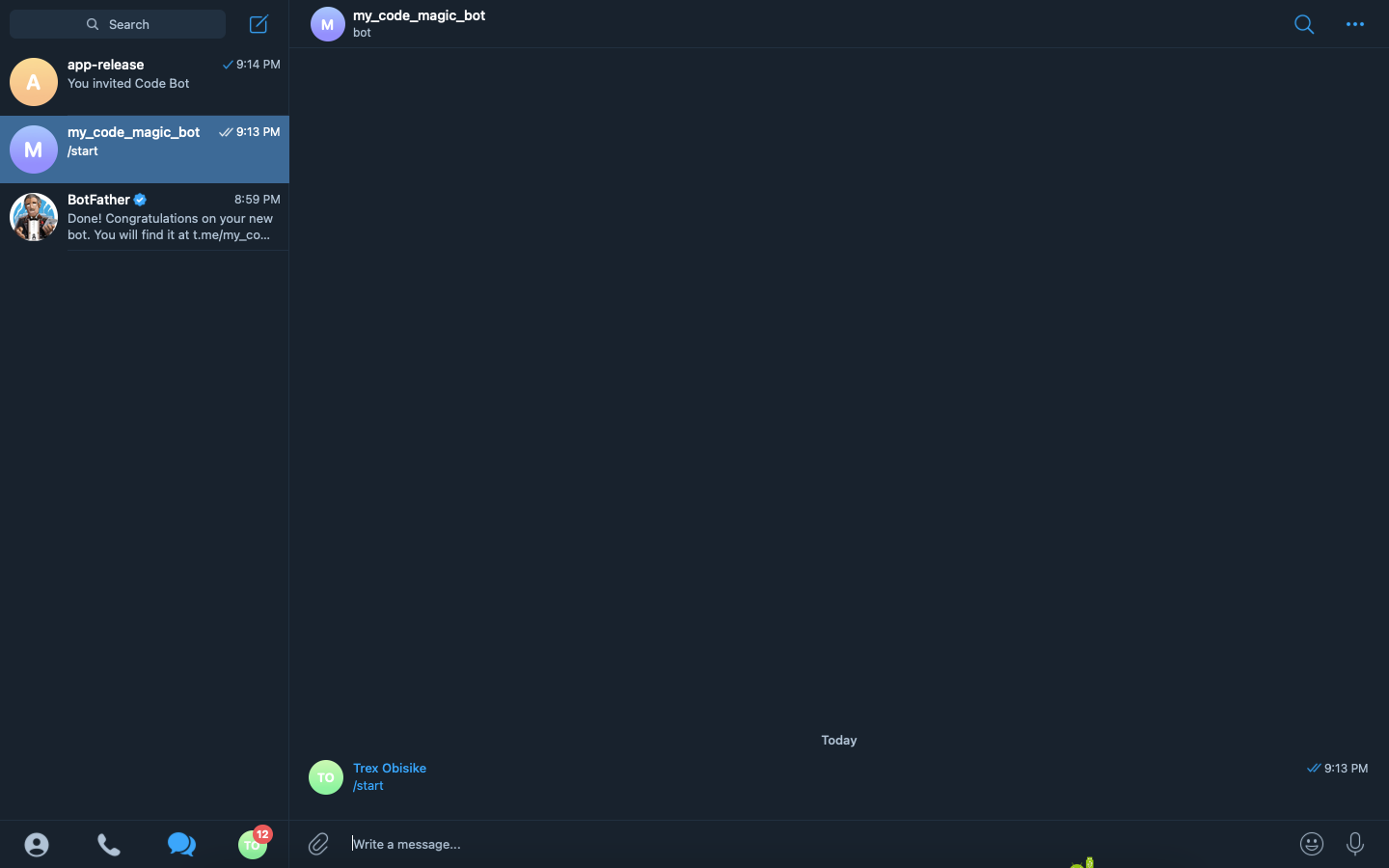The image size is (1389, 868).
Task: Open my_code_magic_bot profile from header title
Action: 419,15
